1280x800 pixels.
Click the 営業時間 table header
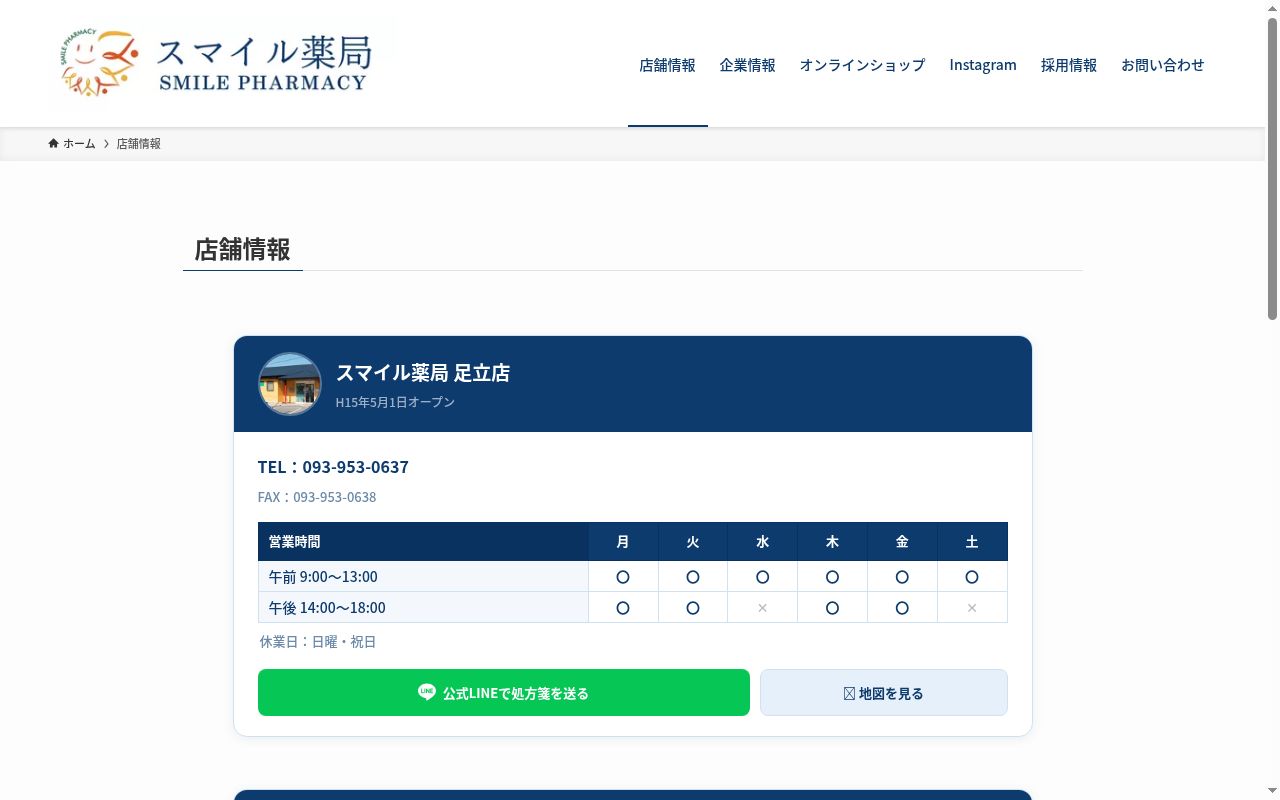423,542
